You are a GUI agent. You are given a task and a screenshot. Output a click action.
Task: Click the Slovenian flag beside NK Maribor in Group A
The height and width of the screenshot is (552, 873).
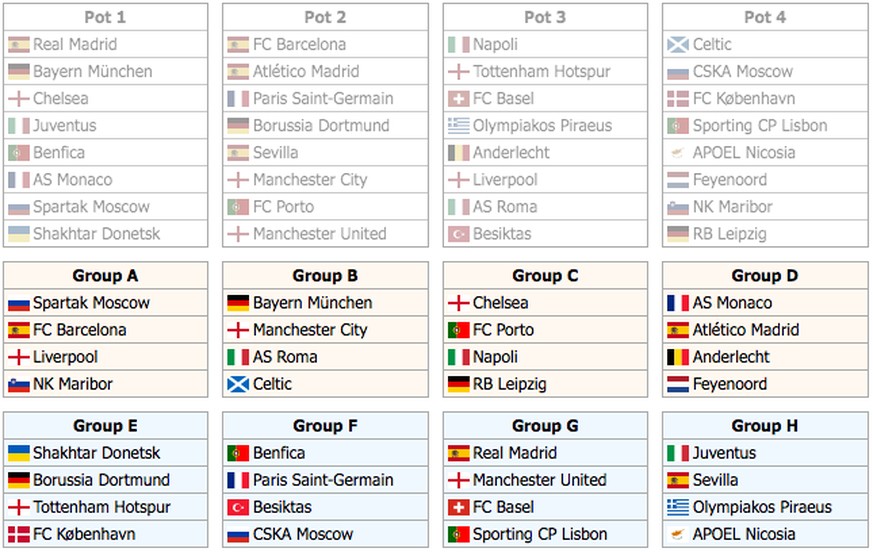(18, 384)
